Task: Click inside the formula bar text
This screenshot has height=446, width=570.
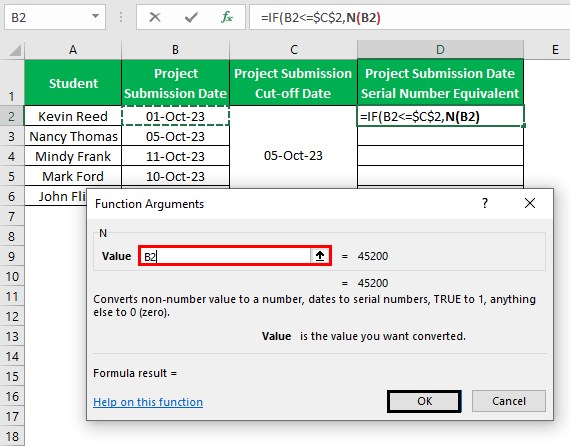Action: click(x=321, y=17)
